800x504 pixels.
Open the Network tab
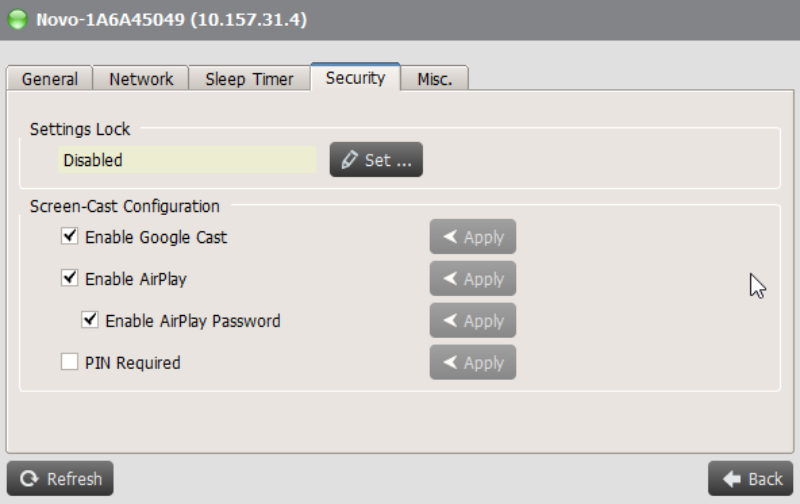141,79
